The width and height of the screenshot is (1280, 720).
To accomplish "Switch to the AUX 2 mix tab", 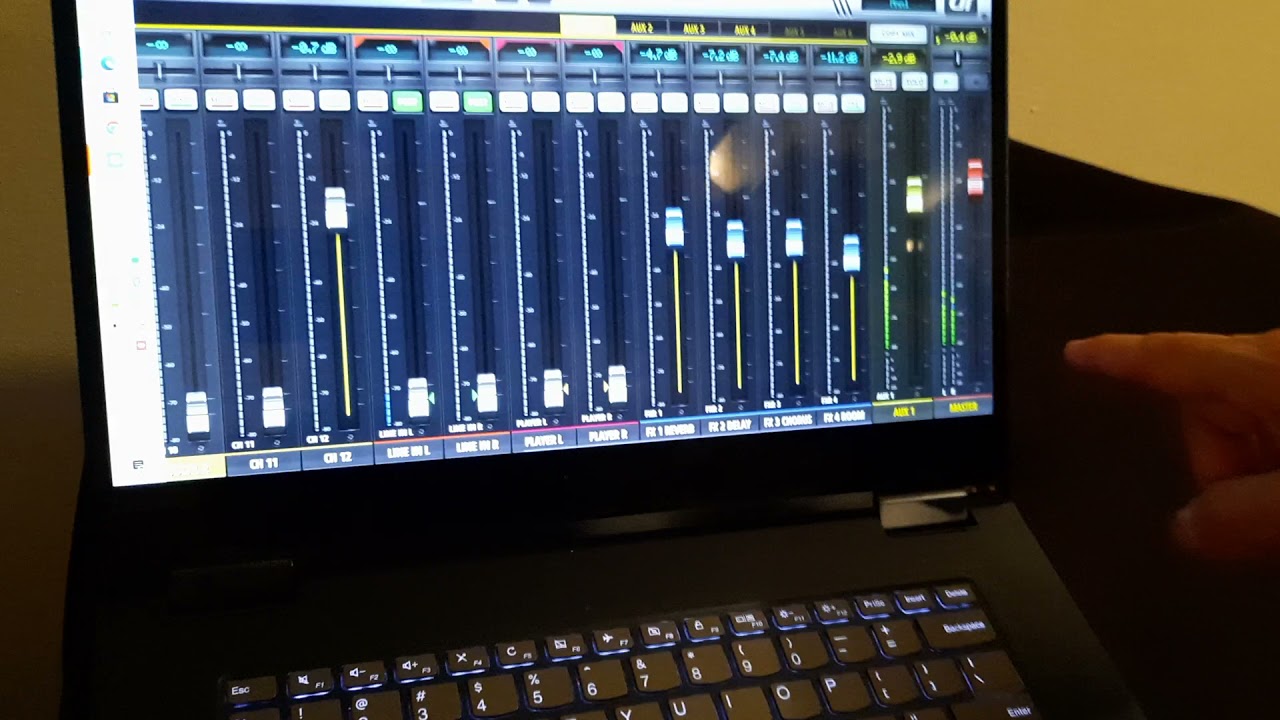I will (x=642, y=28).
